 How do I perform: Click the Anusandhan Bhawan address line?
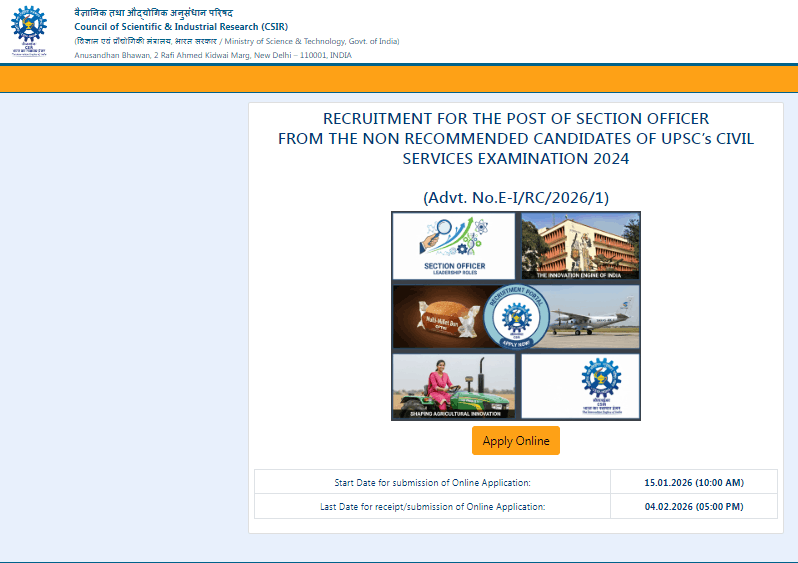coord(213,55)
